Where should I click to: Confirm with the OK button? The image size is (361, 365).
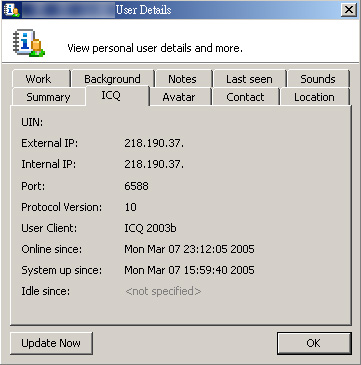click(314, 343)
